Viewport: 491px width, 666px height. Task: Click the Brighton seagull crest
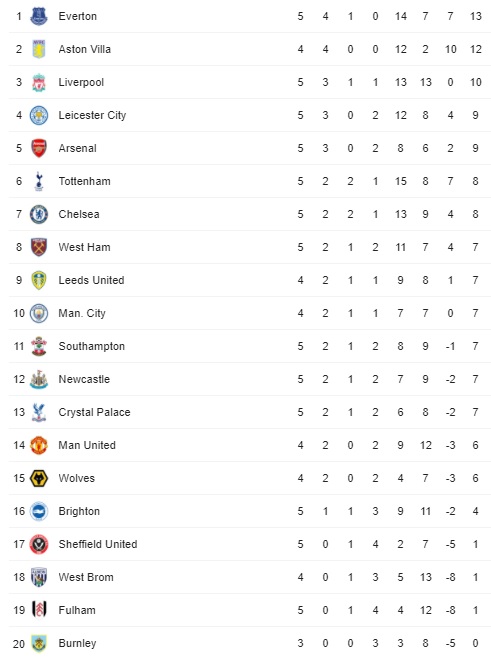point(39,511)
